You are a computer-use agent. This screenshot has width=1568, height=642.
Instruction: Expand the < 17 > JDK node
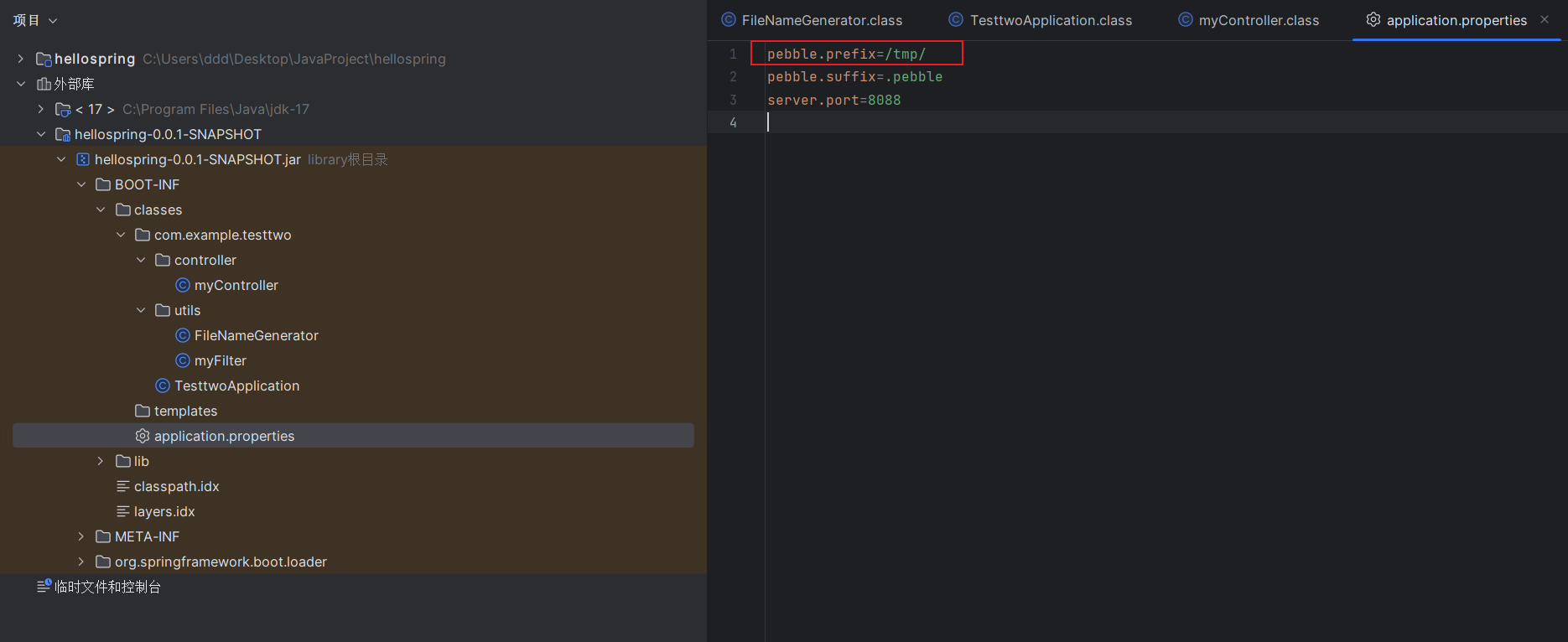41,109
